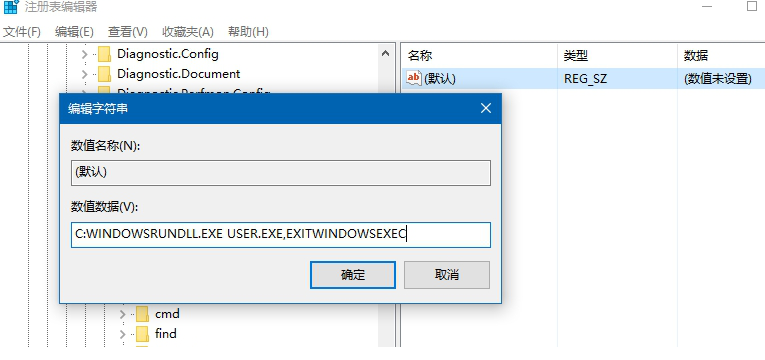Click the tree scrollbar up arrow
Viewport: 765px width, 360px height.
coord(385,54)
